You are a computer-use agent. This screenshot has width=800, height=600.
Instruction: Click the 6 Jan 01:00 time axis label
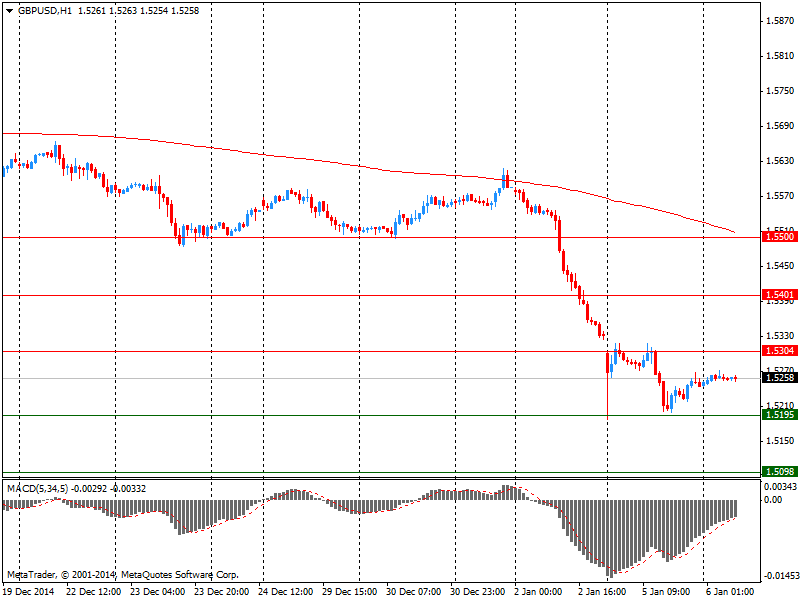730,592
